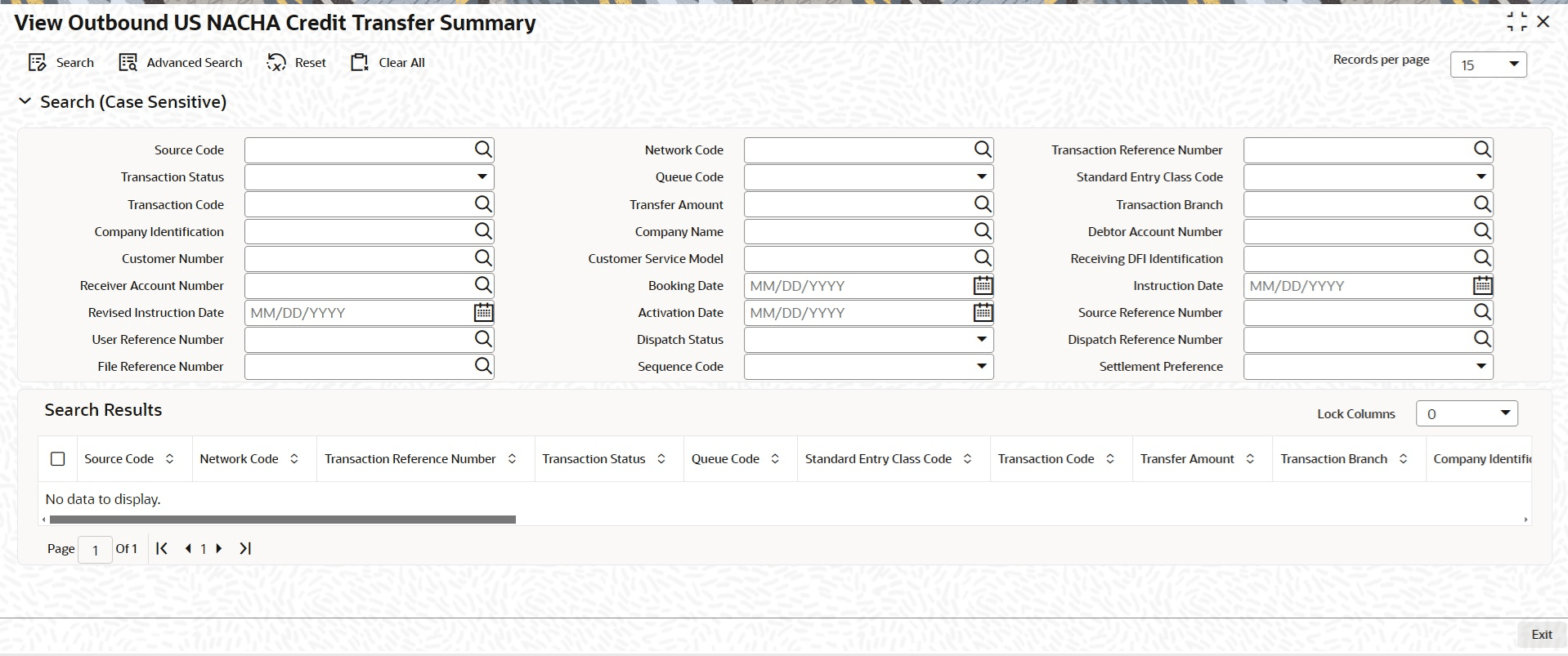This screenshot has height=656, width=1568.
Task: Sort results by Transaction Status column
Action: click(x=661, y=459)
